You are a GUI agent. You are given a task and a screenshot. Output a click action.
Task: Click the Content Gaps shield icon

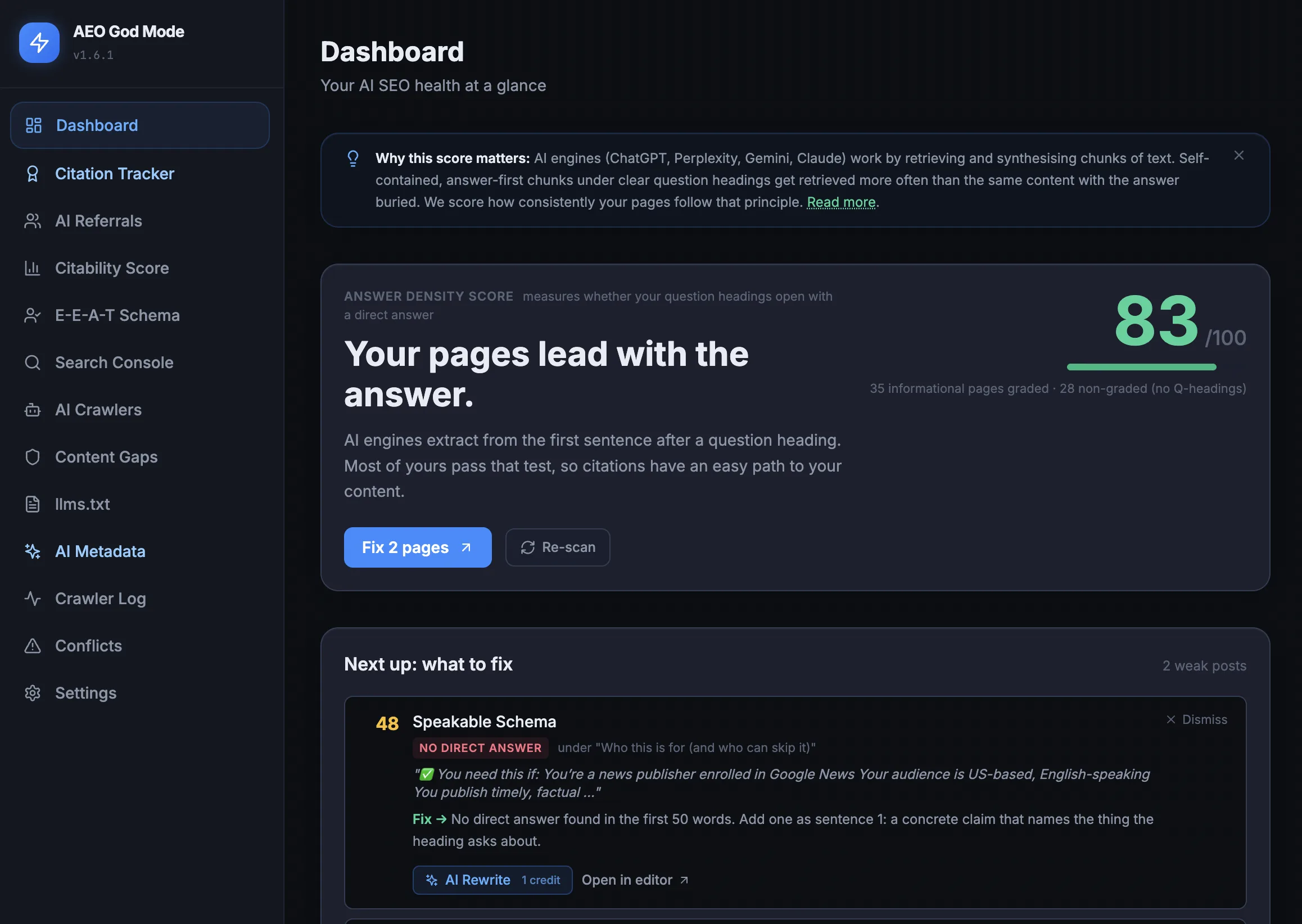click(x=33, y=457)
